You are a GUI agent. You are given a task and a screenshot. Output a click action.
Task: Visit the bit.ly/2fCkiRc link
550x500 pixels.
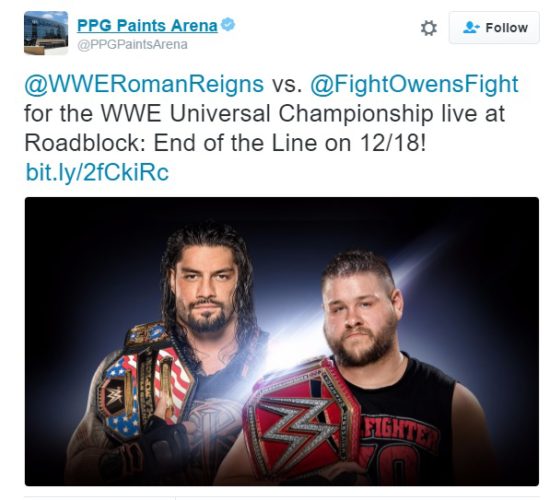pyautogui.click(x=97, y=172)
